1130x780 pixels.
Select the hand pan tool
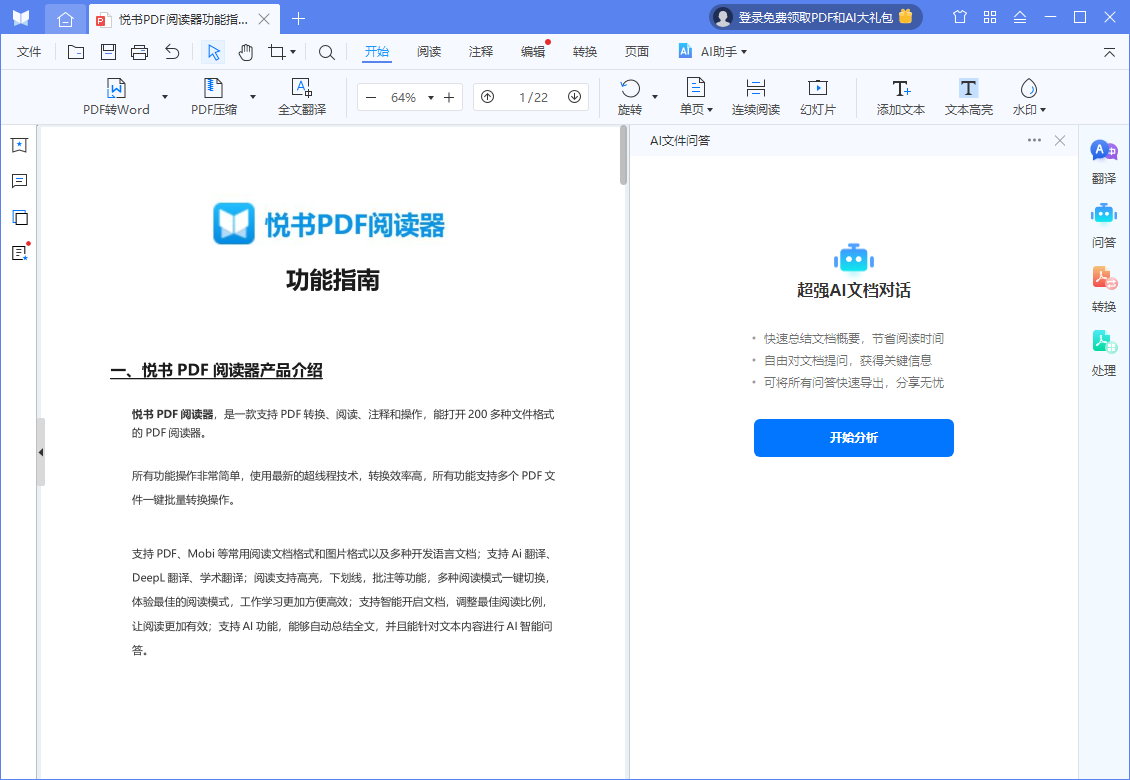245,52
